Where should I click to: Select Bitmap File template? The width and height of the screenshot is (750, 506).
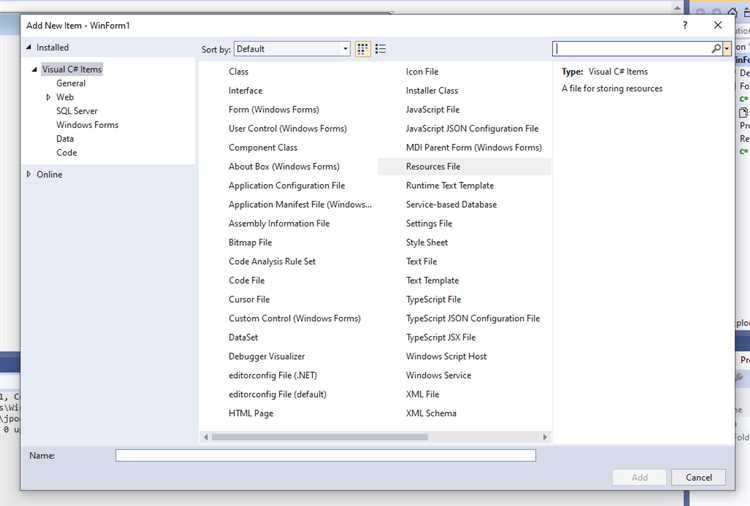250,242
